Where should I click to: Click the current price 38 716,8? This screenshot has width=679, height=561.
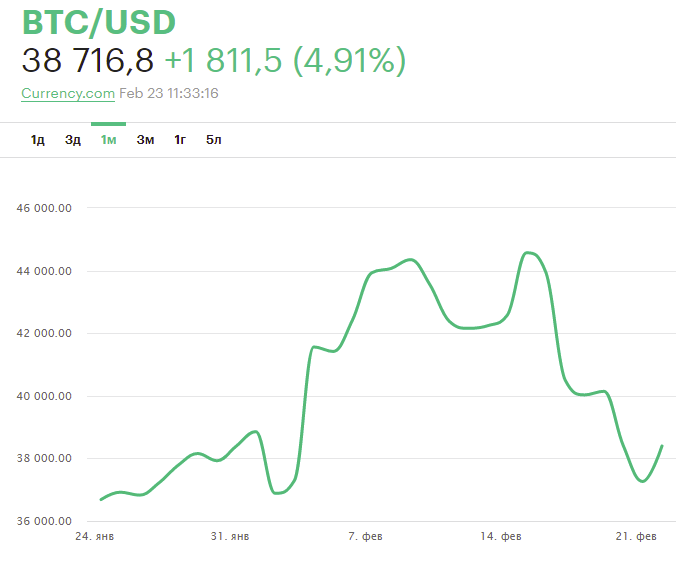coord(88,61)
